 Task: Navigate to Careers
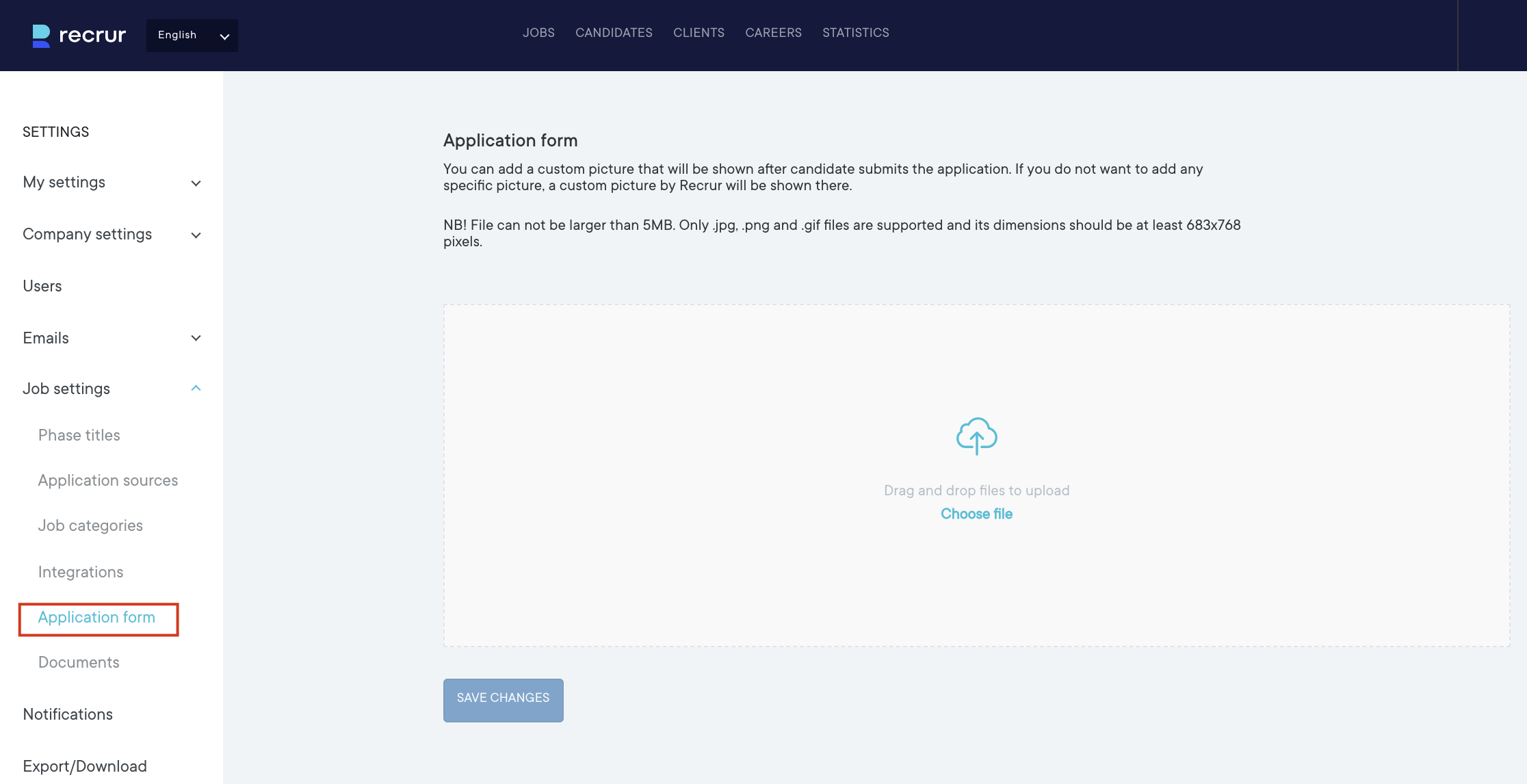click(773, 33)
